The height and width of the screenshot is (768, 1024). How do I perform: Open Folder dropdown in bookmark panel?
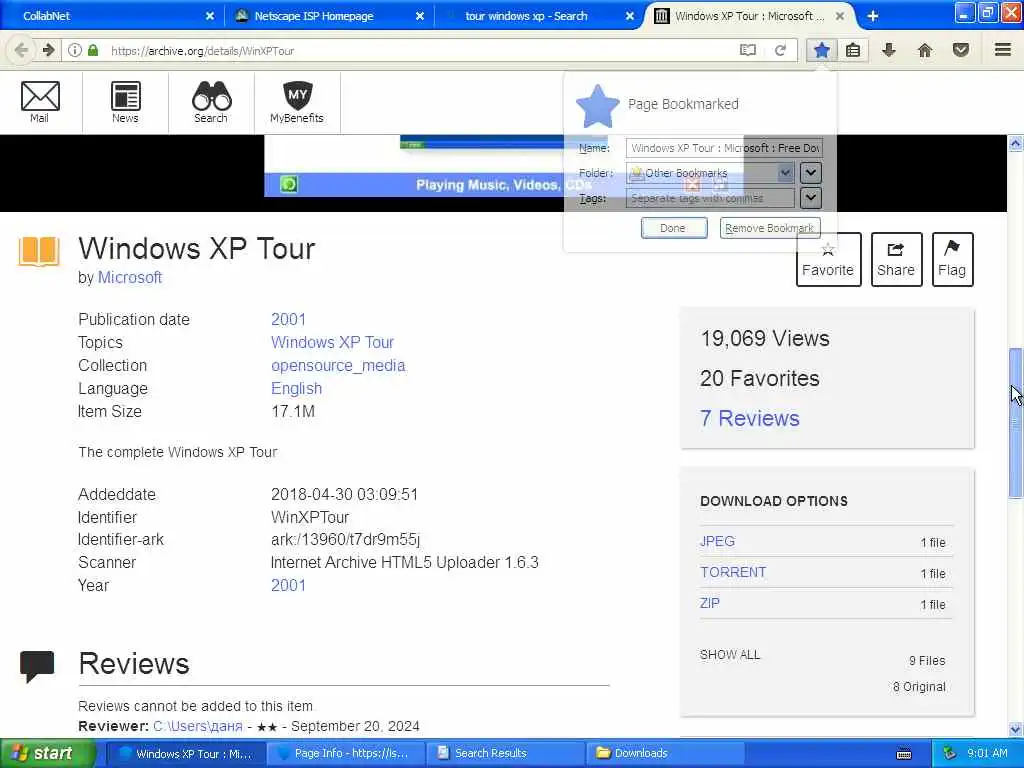[x=710, y=173]
